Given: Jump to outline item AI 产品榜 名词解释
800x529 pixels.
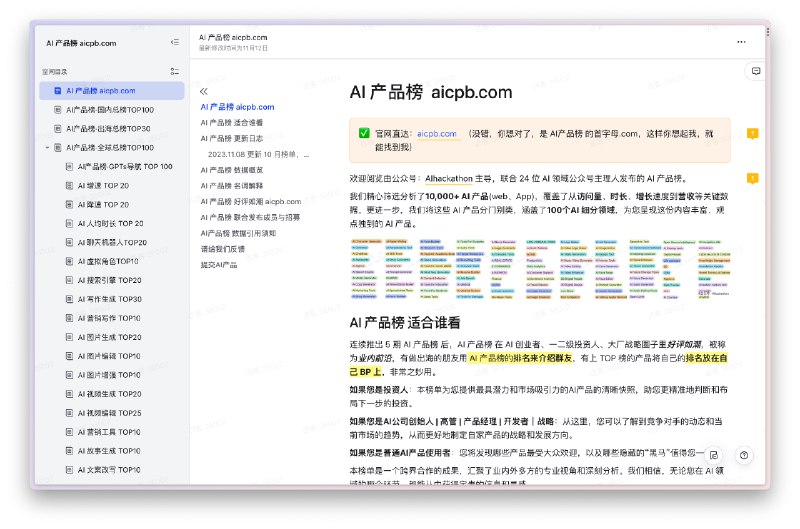Looking at the screenshot, I should pos(232,186).
